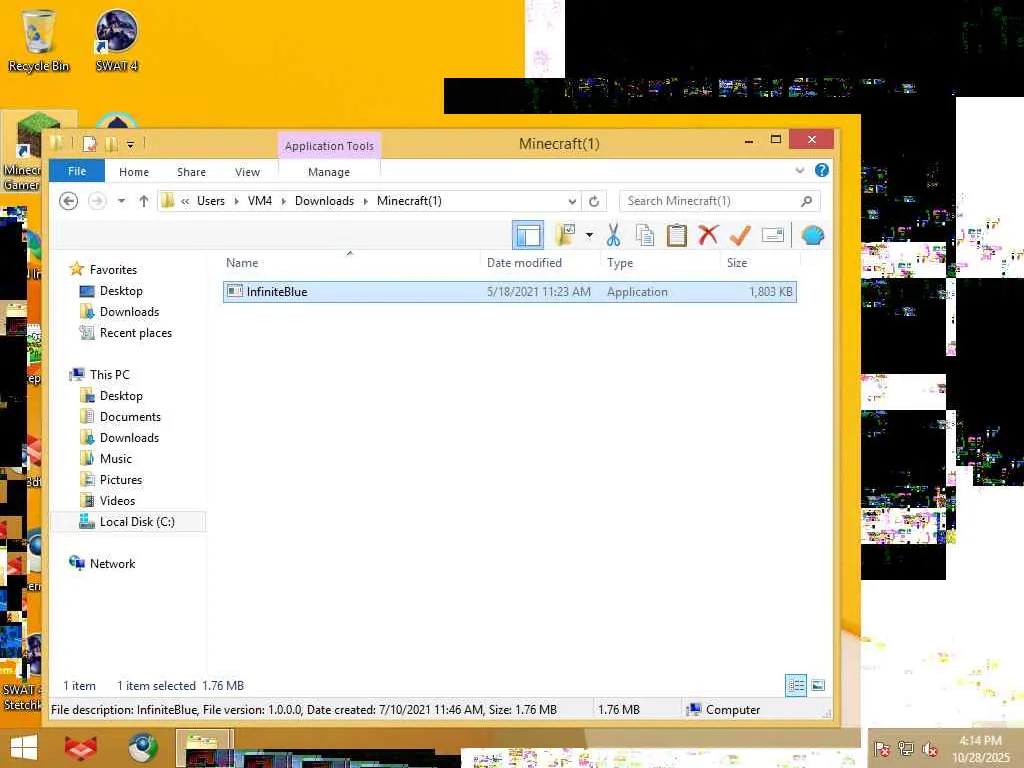Click Minecraft(1) in the address breadcrumb
This screenshot has height=768, width=1024.
(409, 200)
